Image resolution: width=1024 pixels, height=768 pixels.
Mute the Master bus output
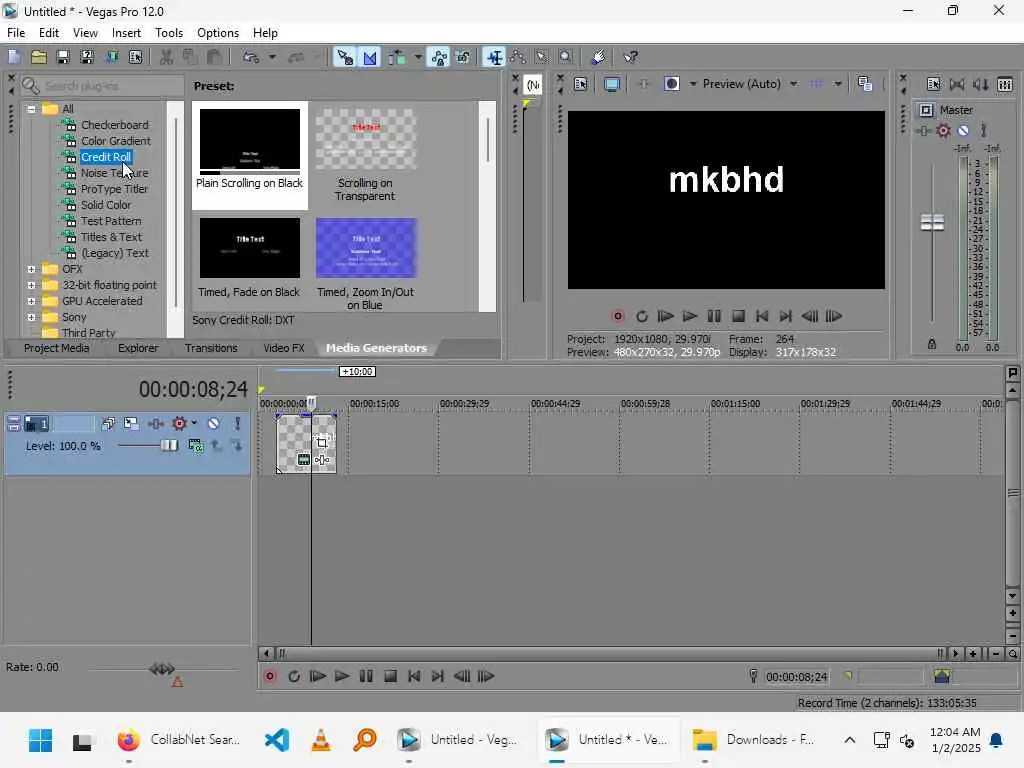pos(963,131)
